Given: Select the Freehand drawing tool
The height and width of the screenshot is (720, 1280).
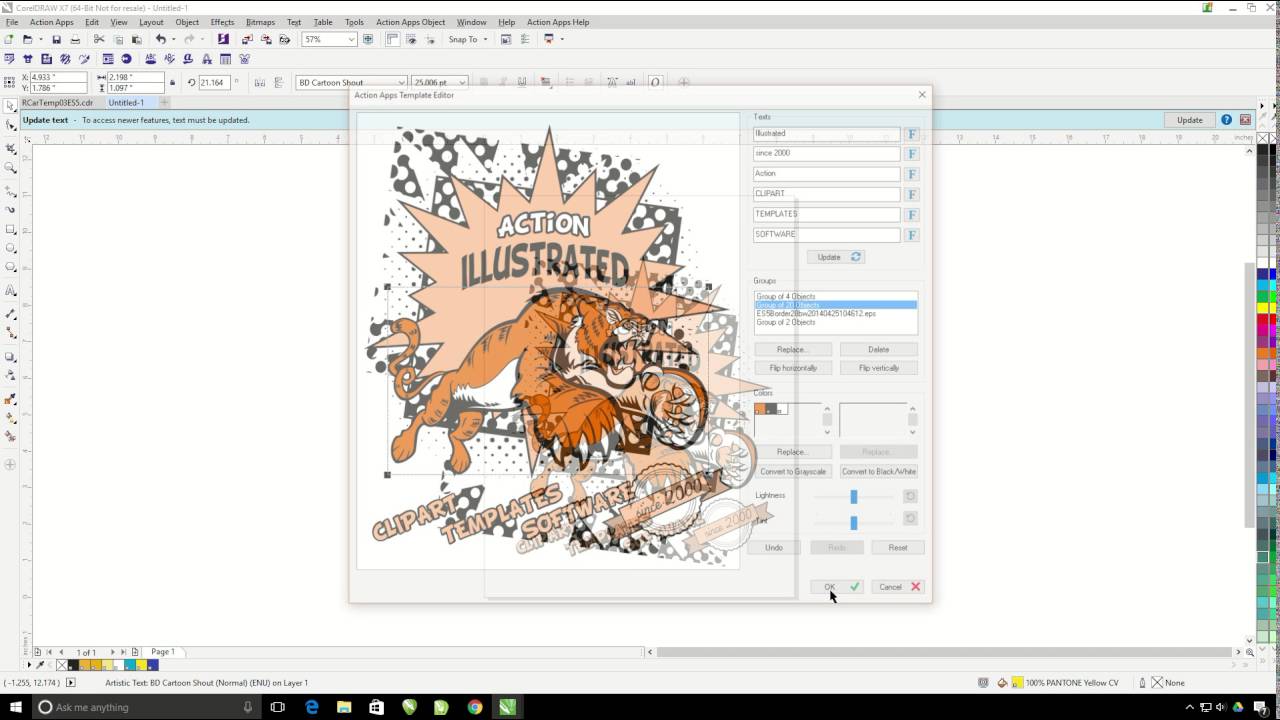Looking at the screenshot, I should tap(11, 190).
